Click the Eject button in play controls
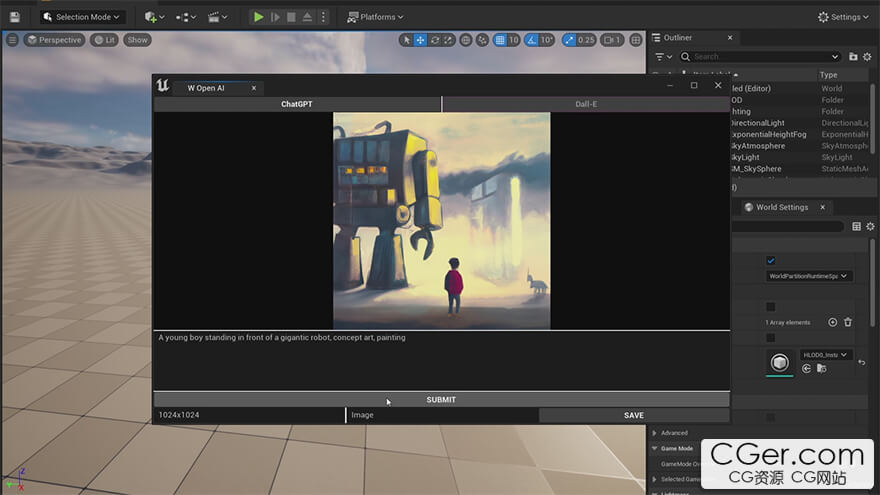880x495 pixels. coord(307,17)
